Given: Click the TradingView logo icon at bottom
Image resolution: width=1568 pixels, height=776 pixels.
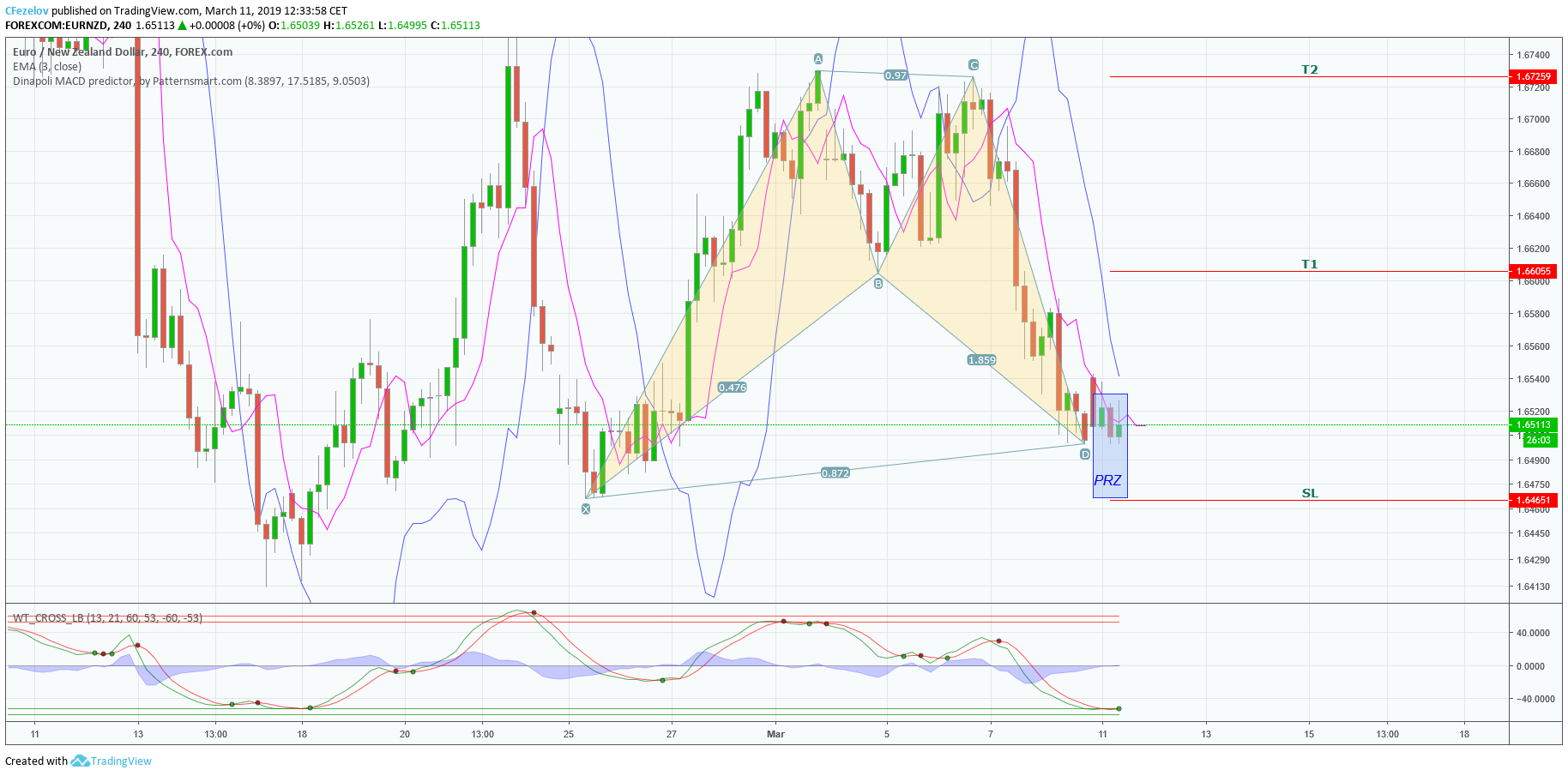Looking at the screenshot, I should pos(80,761).
